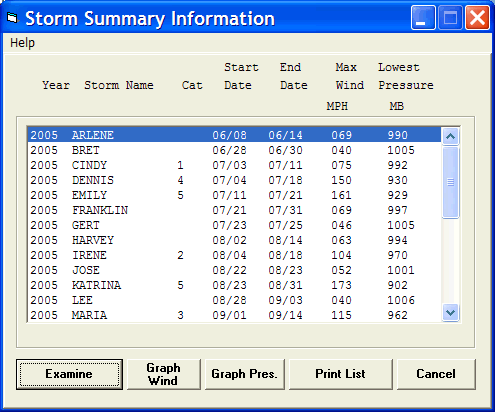Click the Print List button

pyautogui.click(x=341, y=374)
